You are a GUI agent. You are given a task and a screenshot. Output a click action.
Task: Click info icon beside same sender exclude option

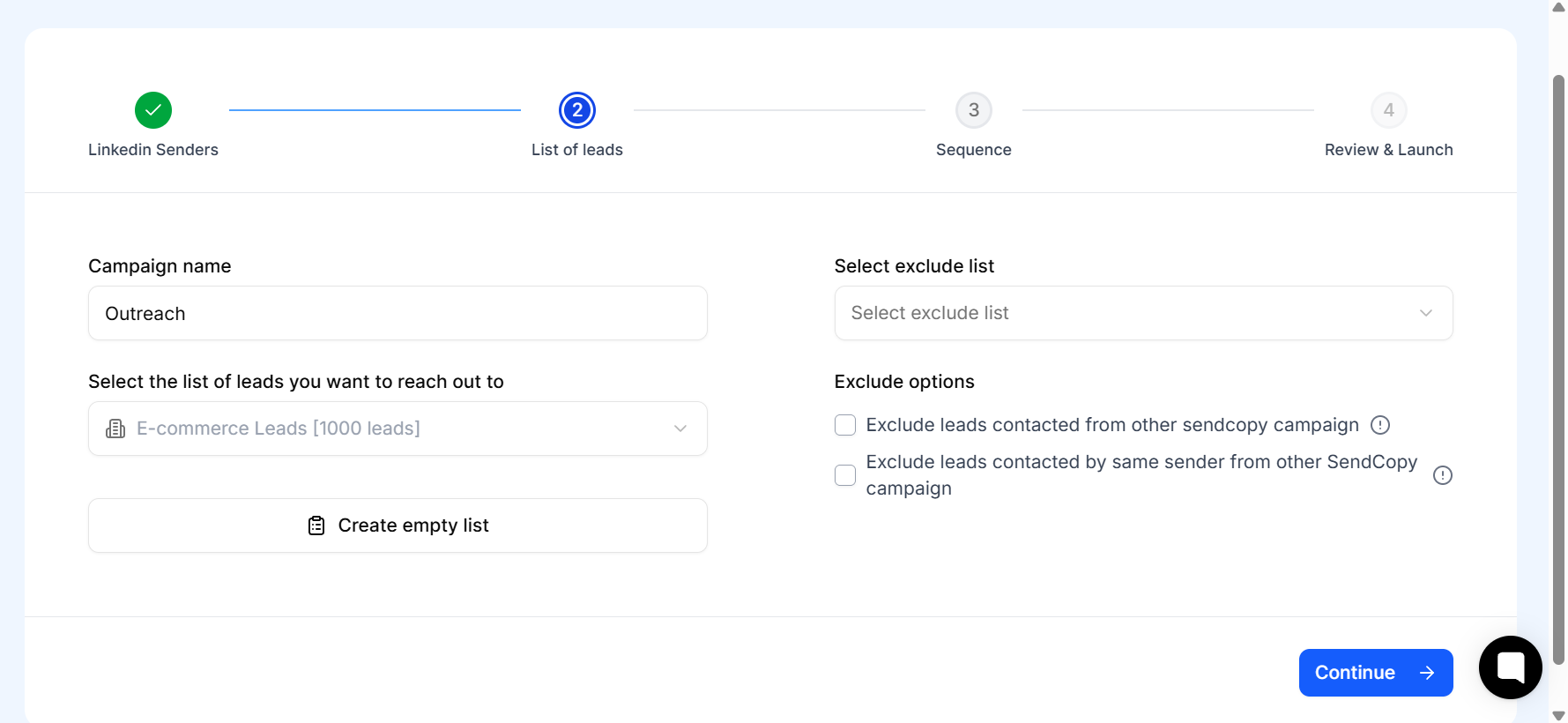(x=1443, y=475)
